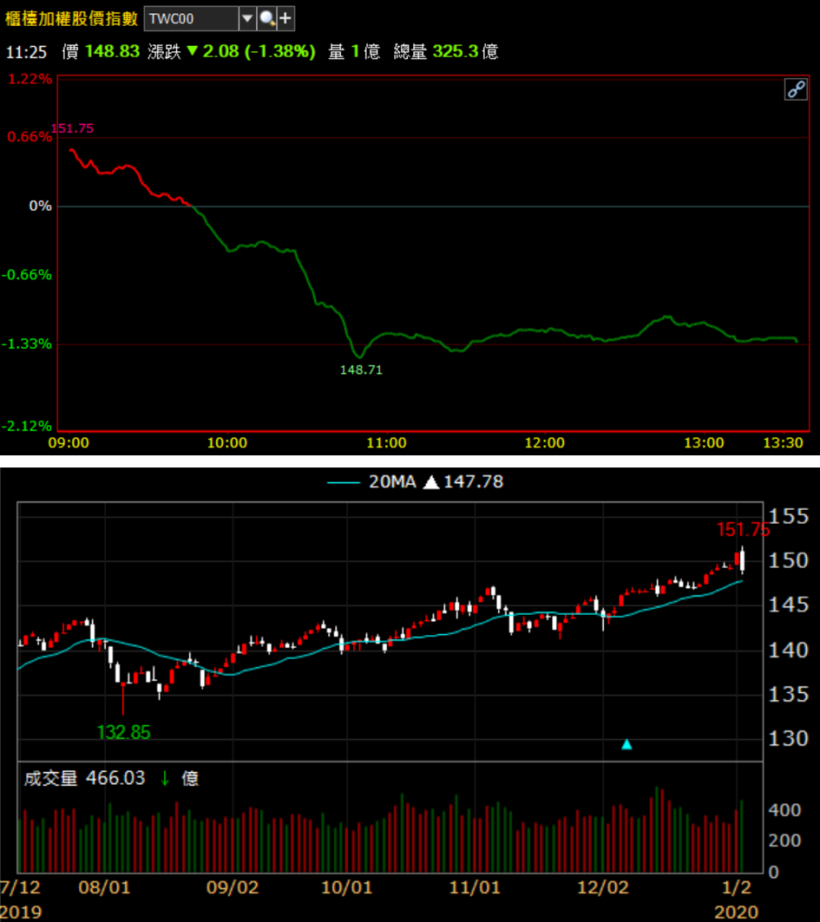Click the 155 price axis label
The height and width of the screenshot is (922, 820).
click(788, 516)
